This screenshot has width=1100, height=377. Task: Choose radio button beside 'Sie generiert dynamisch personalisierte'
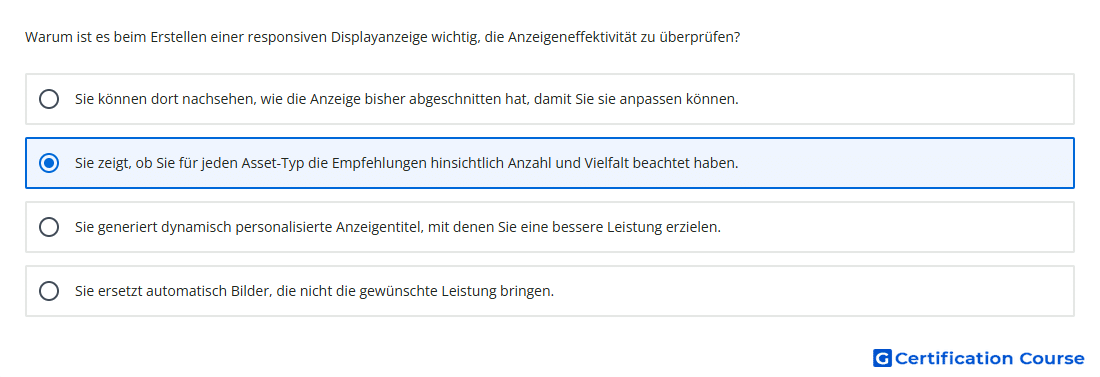pos(49,227)
